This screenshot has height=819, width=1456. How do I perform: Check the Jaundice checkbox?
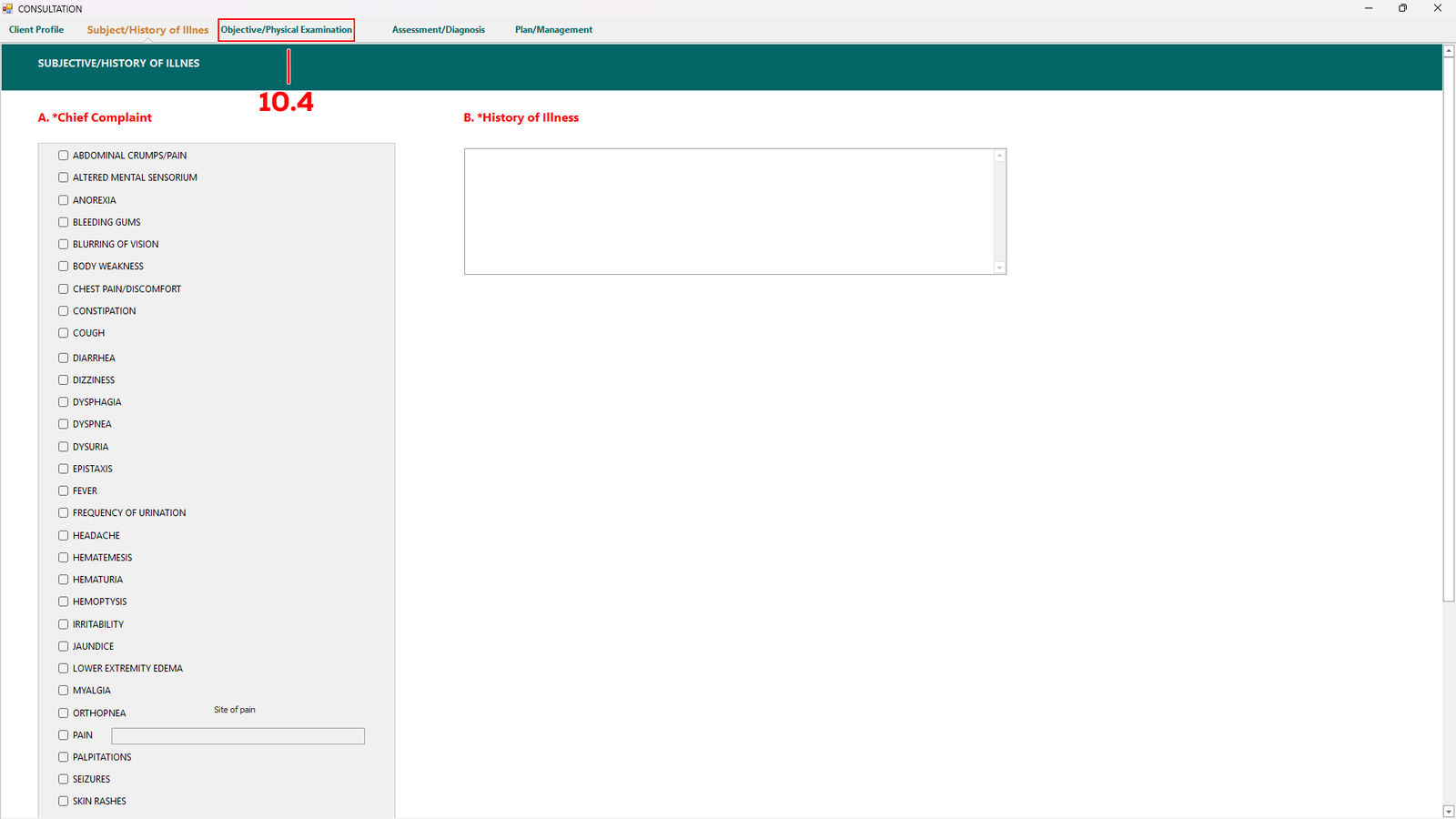(64, 647)
